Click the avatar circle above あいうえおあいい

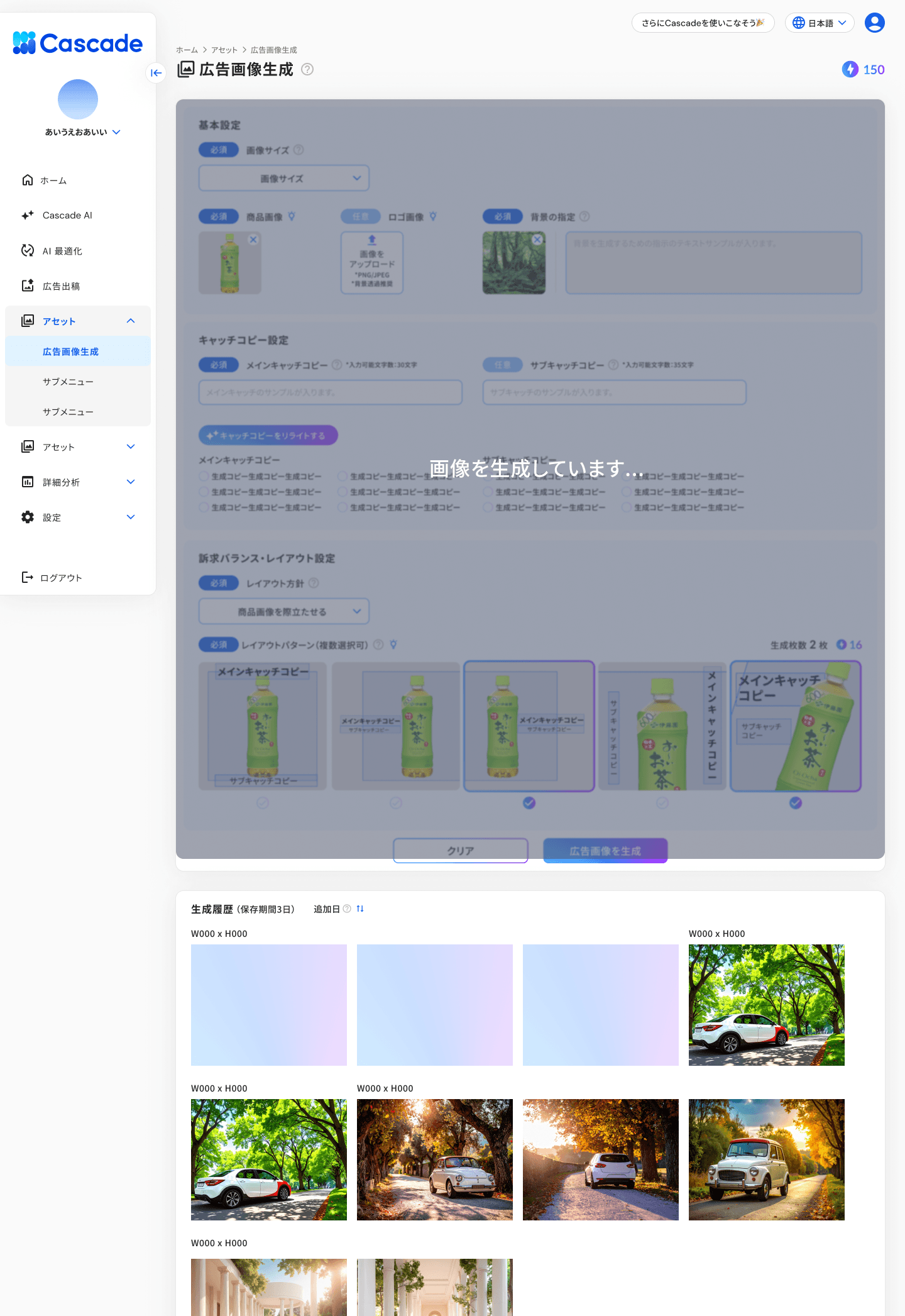point(78,99)
